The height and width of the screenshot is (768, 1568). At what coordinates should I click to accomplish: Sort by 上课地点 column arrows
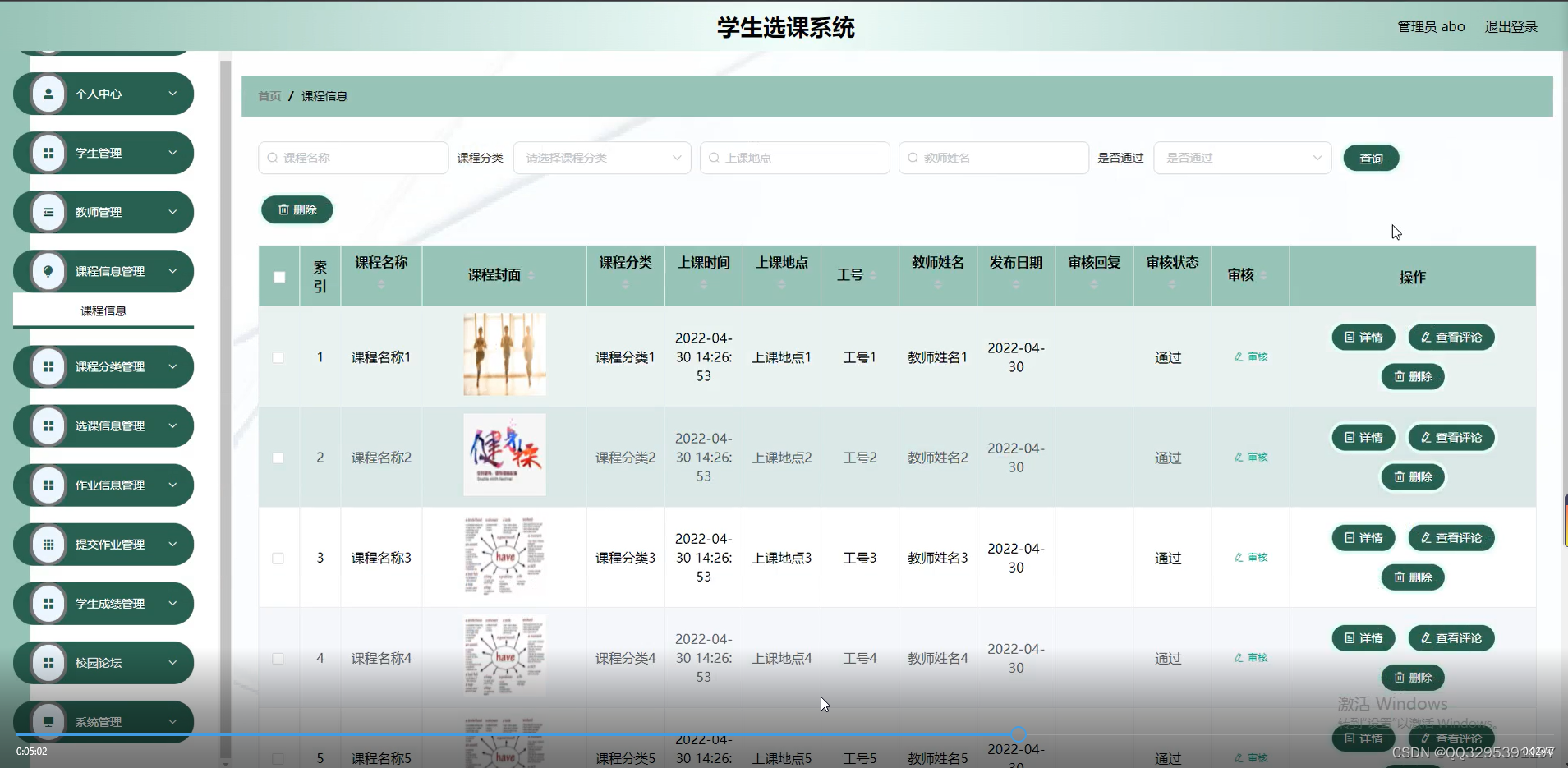click(782, 284)
